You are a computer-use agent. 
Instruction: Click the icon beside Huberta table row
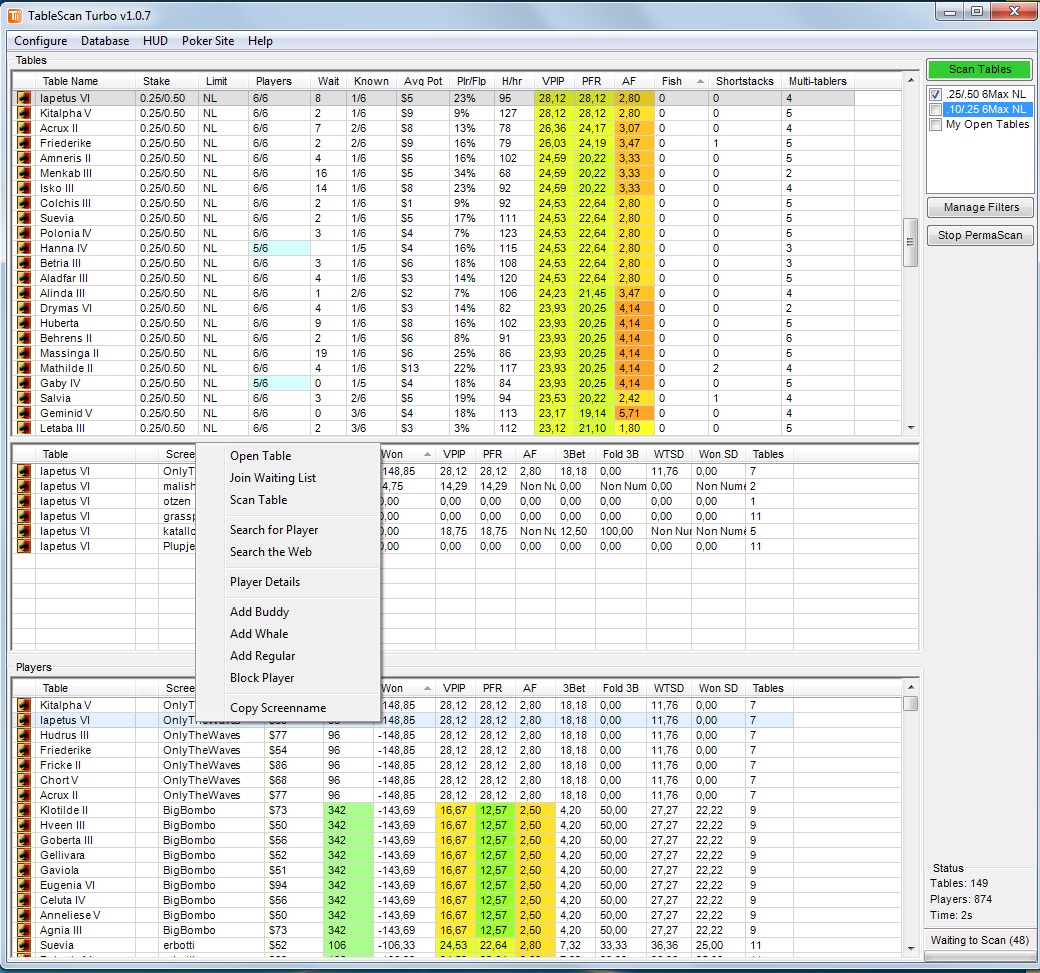[25, 323]
